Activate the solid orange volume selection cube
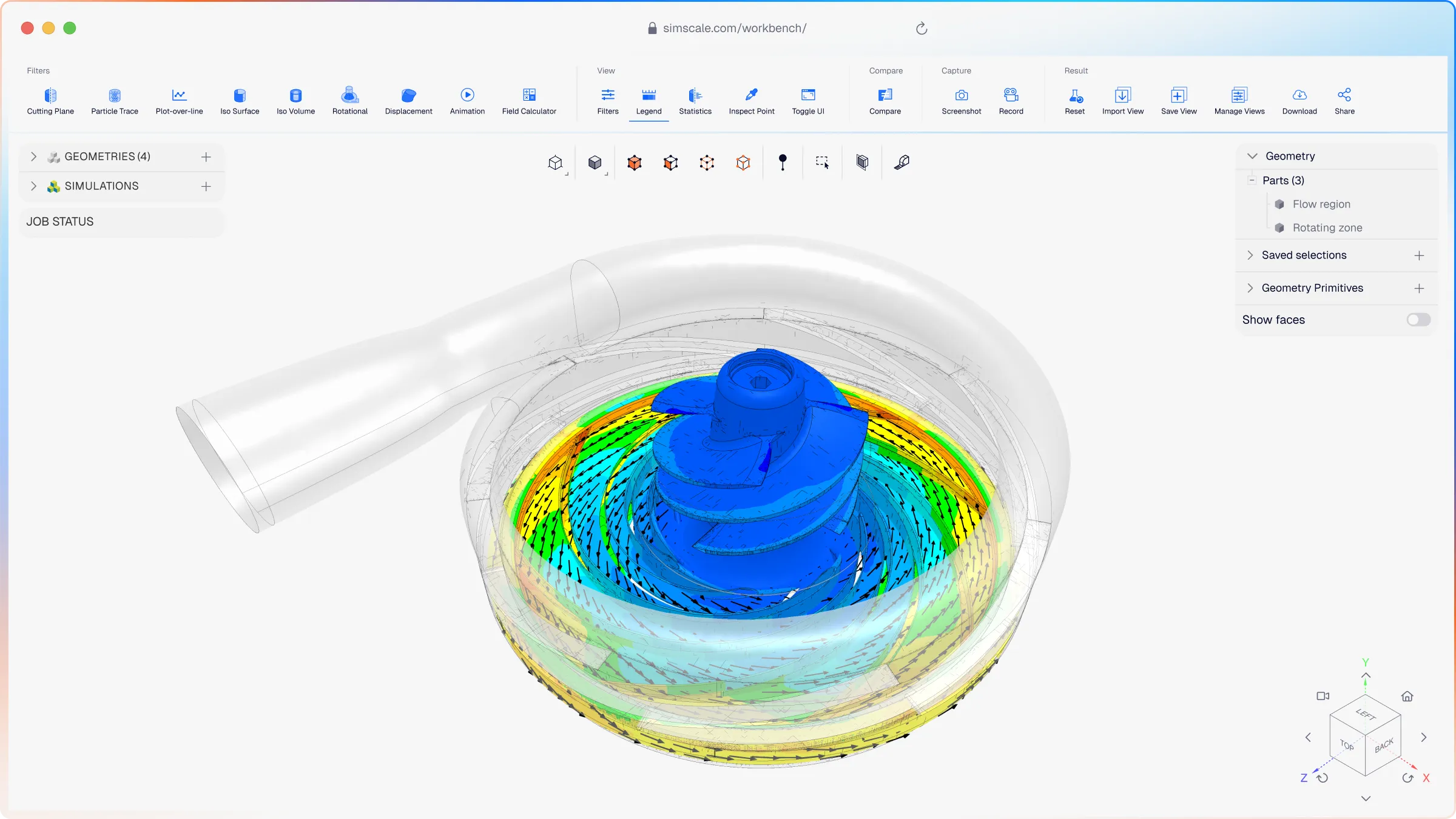This screenshot has width=1456, height=819. 635,163
